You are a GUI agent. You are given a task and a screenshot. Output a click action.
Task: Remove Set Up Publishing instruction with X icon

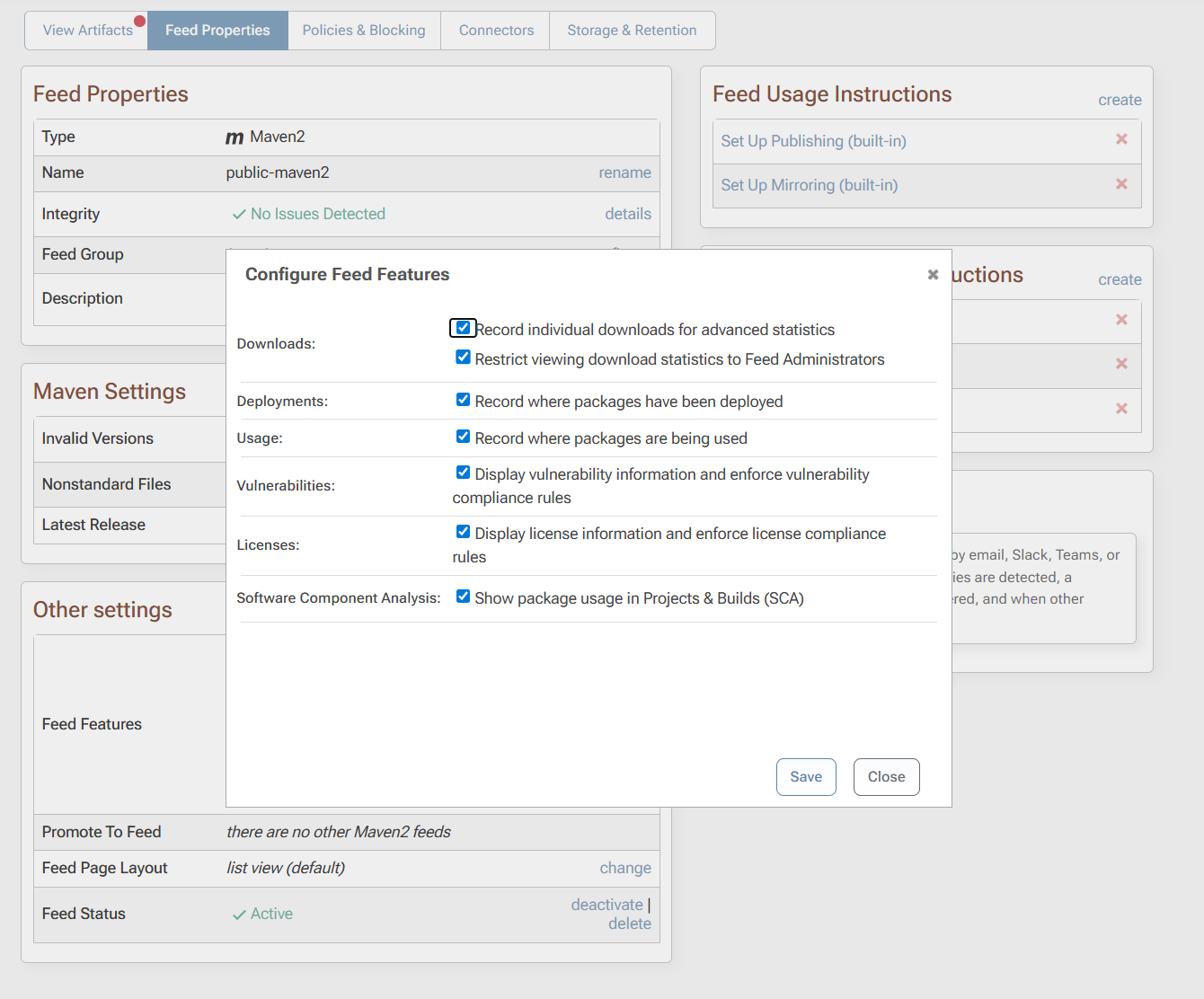[1121, 139]
